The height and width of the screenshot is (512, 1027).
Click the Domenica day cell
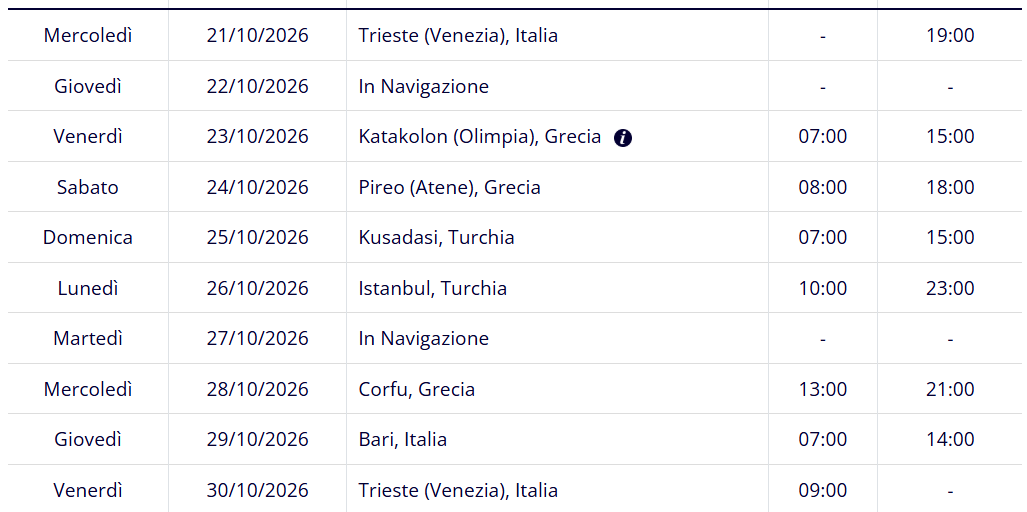coord(88,237)
